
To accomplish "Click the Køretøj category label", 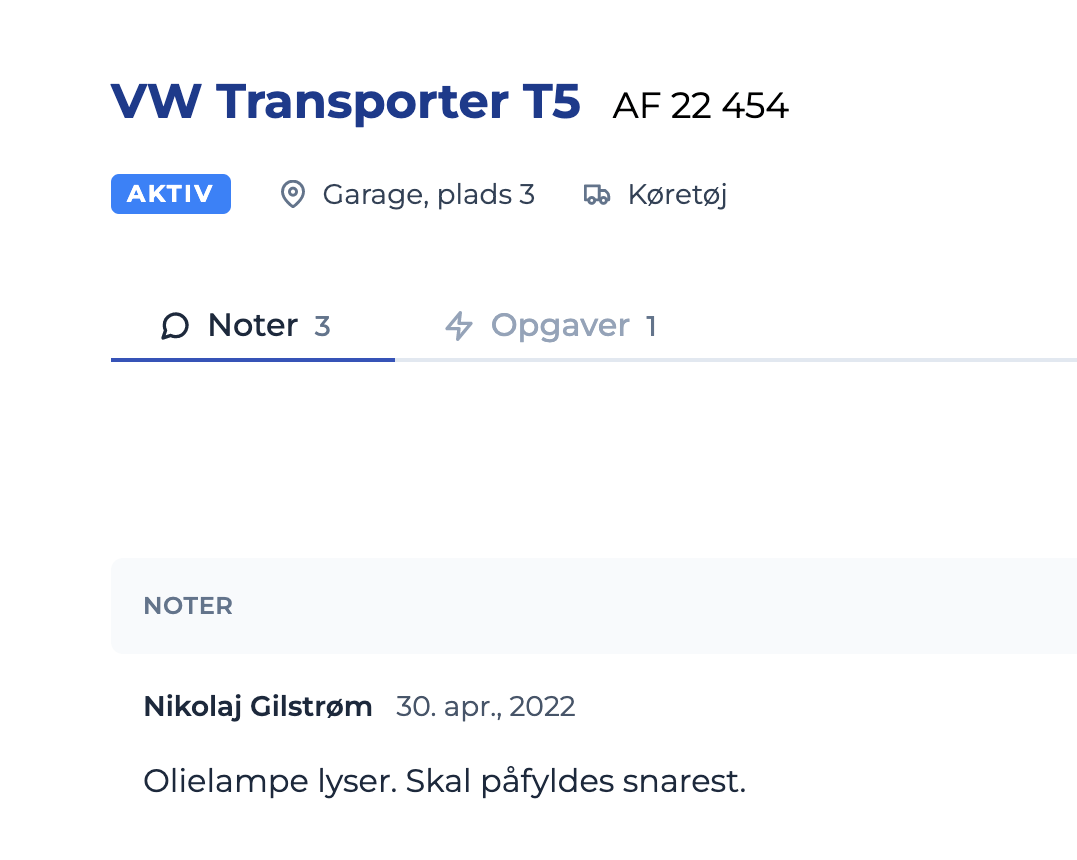I will click(677, 194).
